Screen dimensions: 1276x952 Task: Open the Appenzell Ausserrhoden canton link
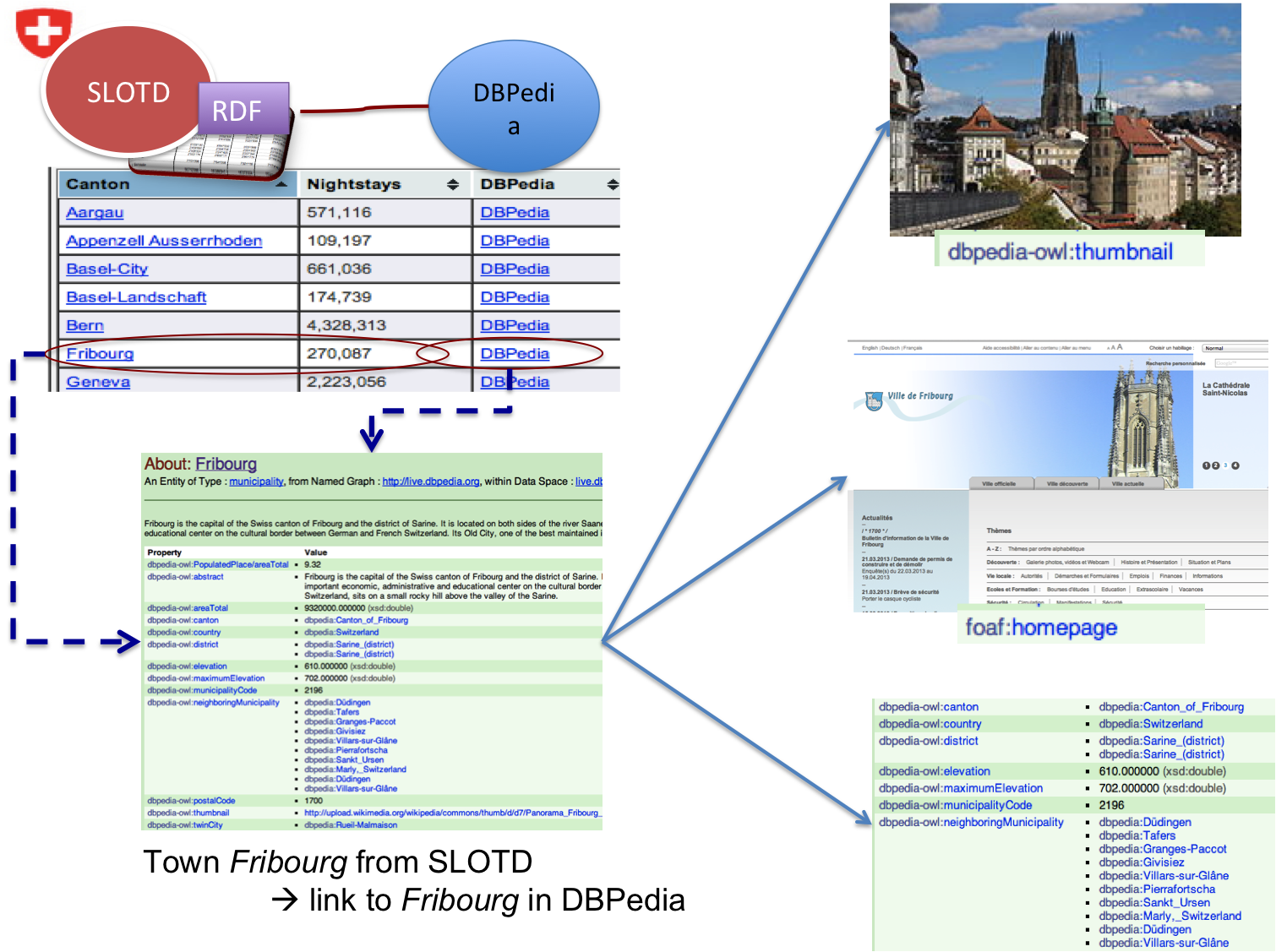(165, 241)
